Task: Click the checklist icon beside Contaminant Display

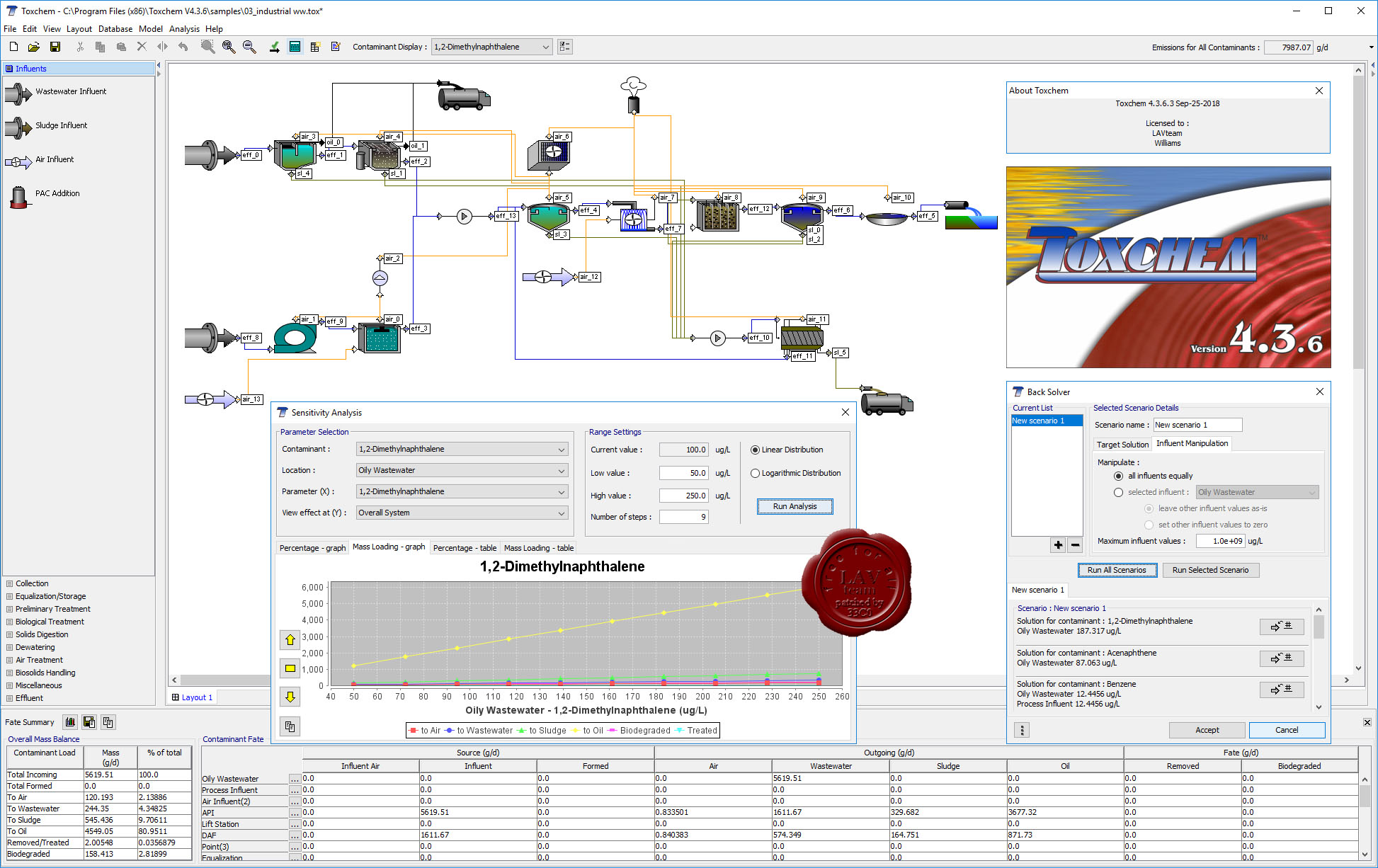Action: click(x=565, y=47)
